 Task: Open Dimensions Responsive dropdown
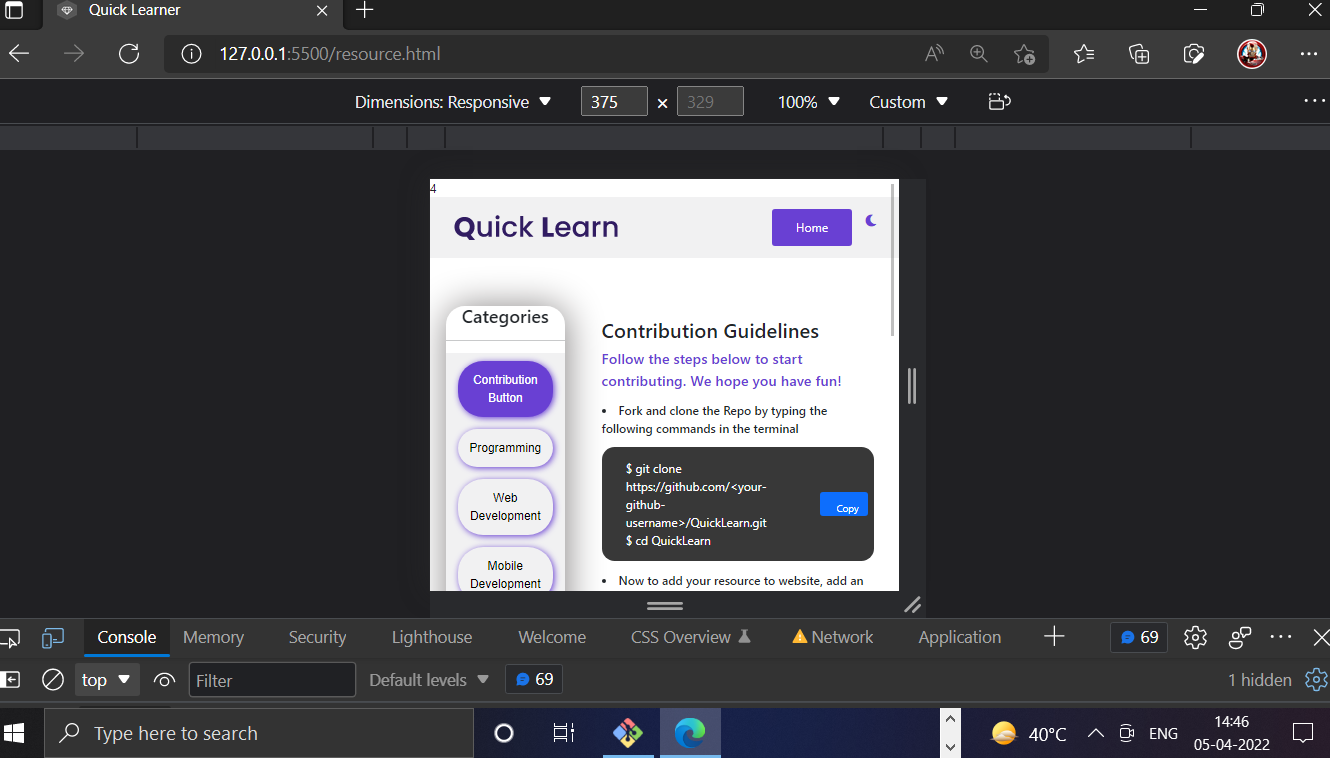[453, 102]
